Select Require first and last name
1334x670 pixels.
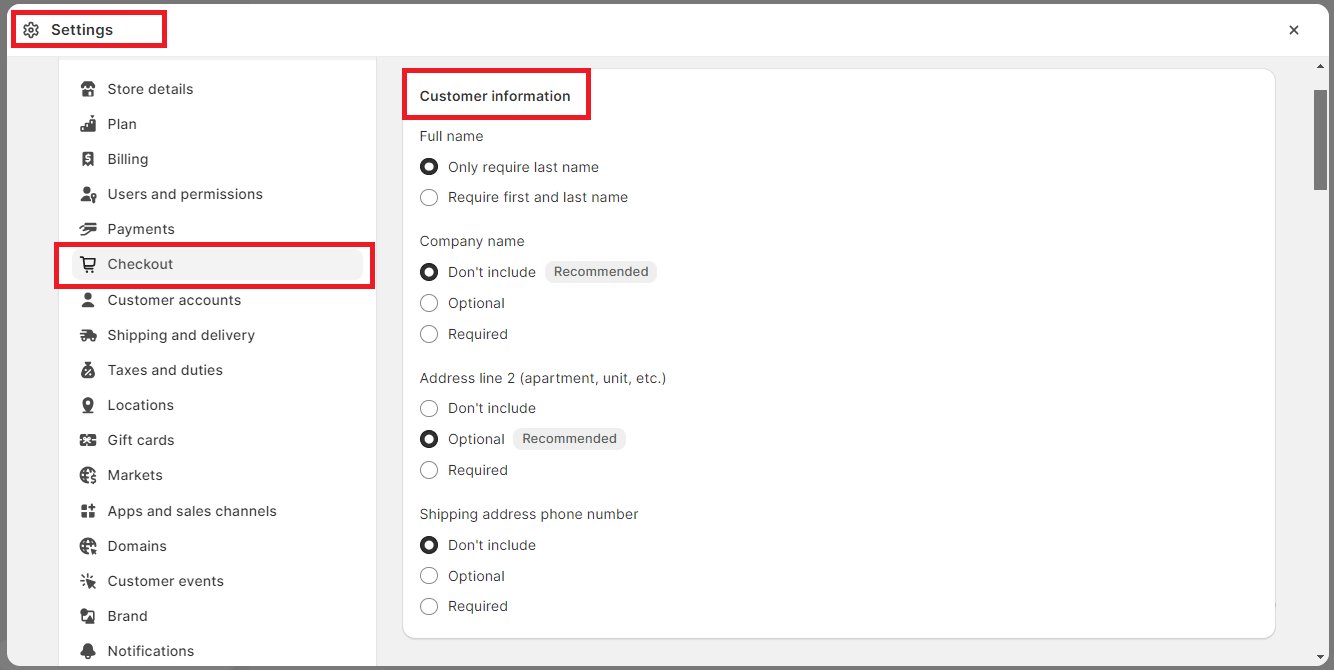[429, 197]
